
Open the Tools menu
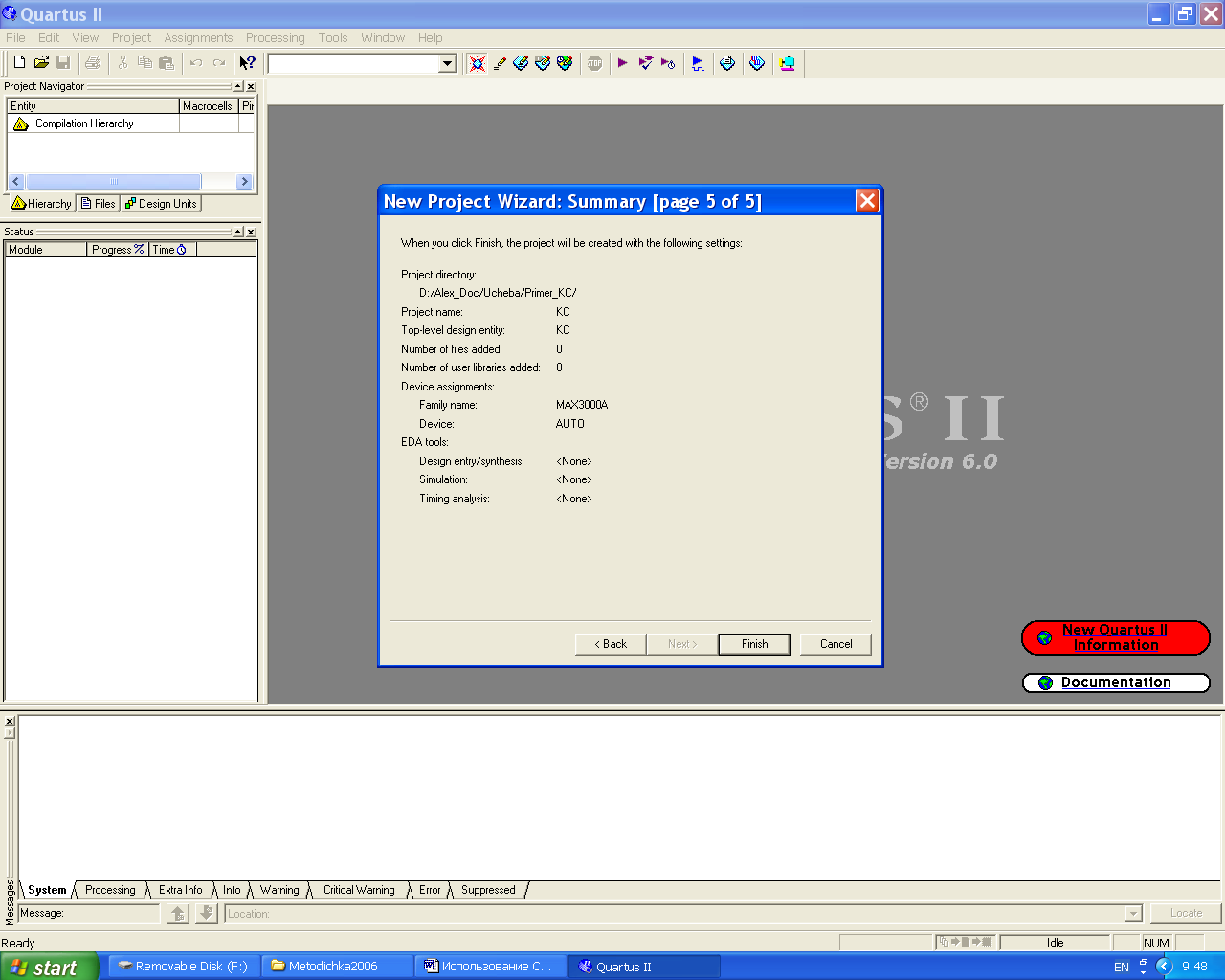(x=333, y=38)
